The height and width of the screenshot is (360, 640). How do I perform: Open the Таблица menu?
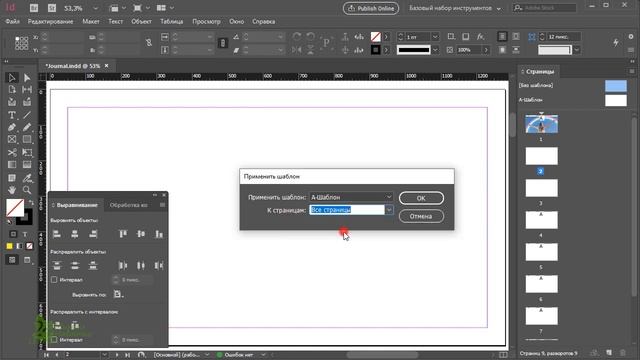tap(171, 21)
